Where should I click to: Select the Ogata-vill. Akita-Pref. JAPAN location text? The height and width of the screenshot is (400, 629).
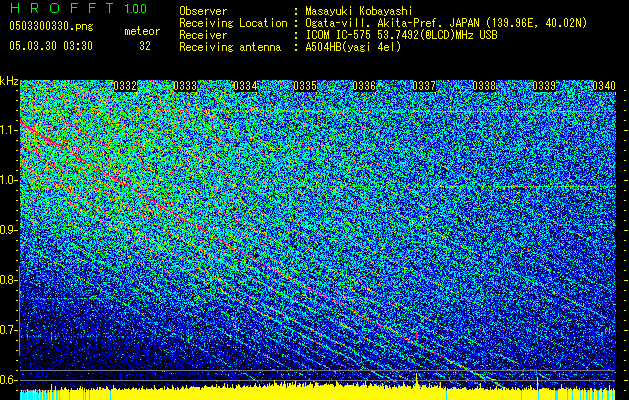[x=446, y=23]
